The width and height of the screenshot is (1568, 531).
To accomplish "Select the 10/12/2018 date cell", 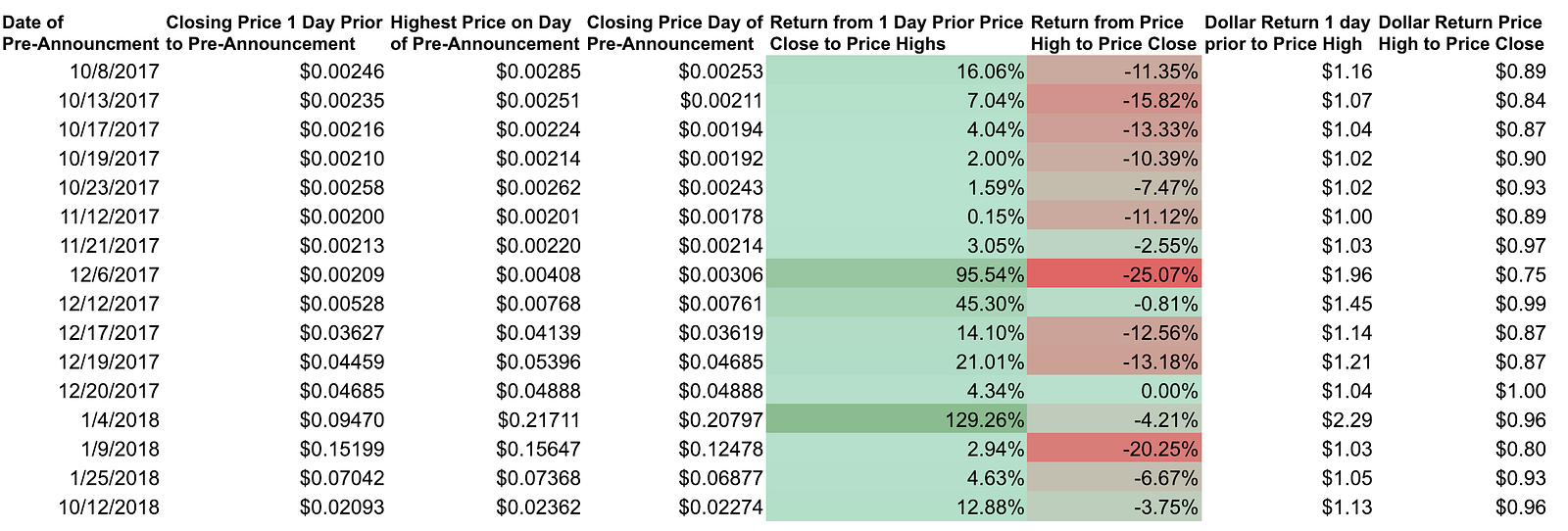I will tap(109, 507).
